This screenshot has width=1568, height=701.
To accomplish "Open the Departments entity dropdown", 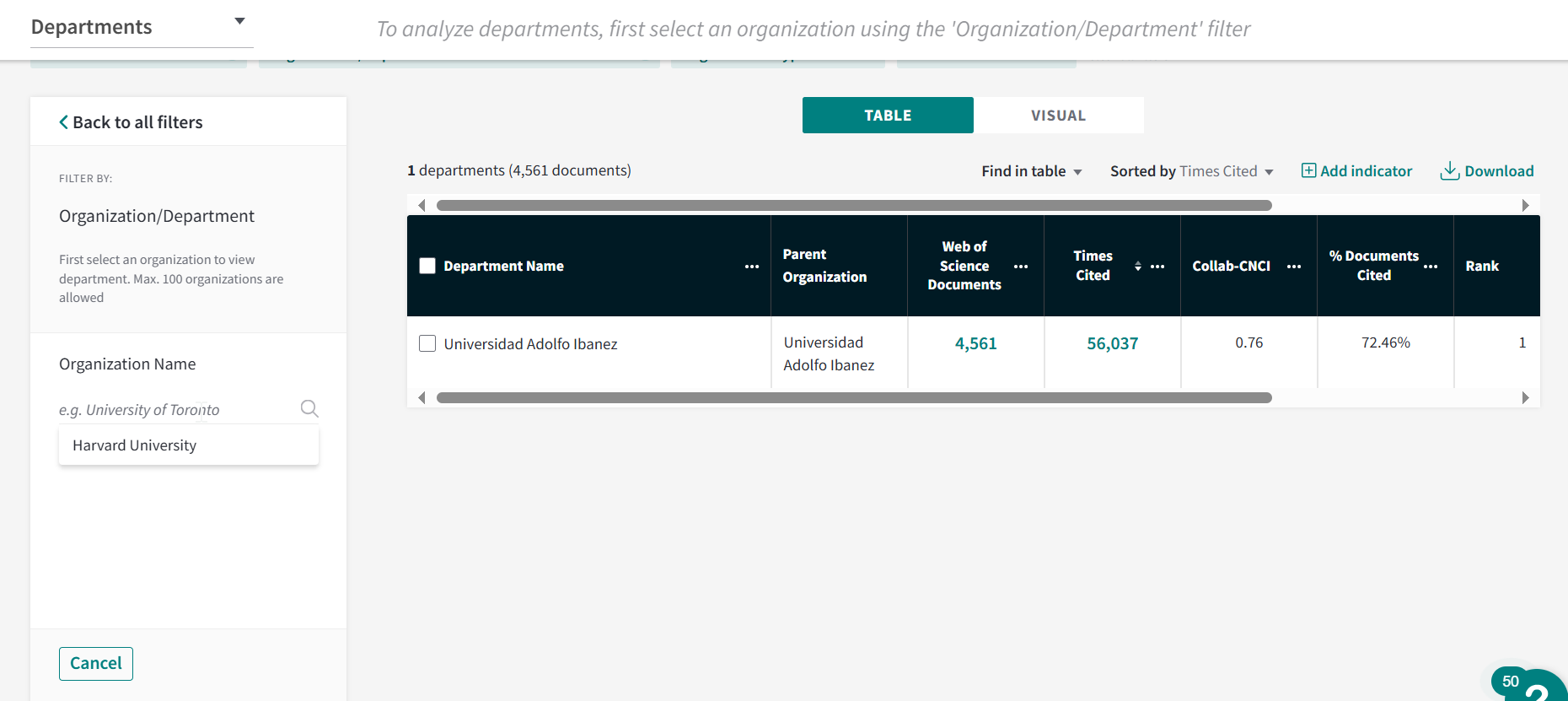I will [x=142, y=27].
